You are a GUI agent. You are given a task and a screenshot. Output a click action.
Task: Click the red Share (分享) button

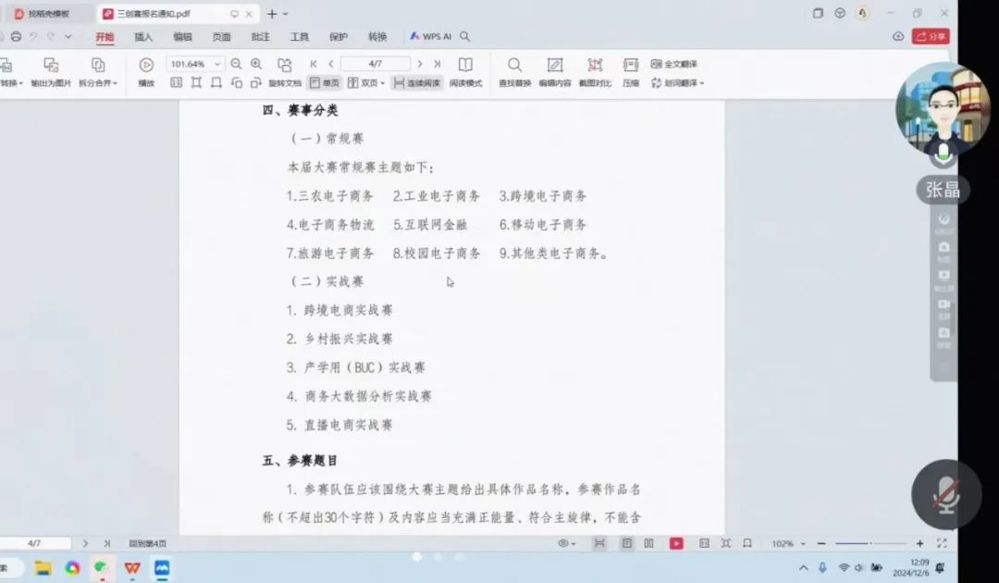pos(930,36)
